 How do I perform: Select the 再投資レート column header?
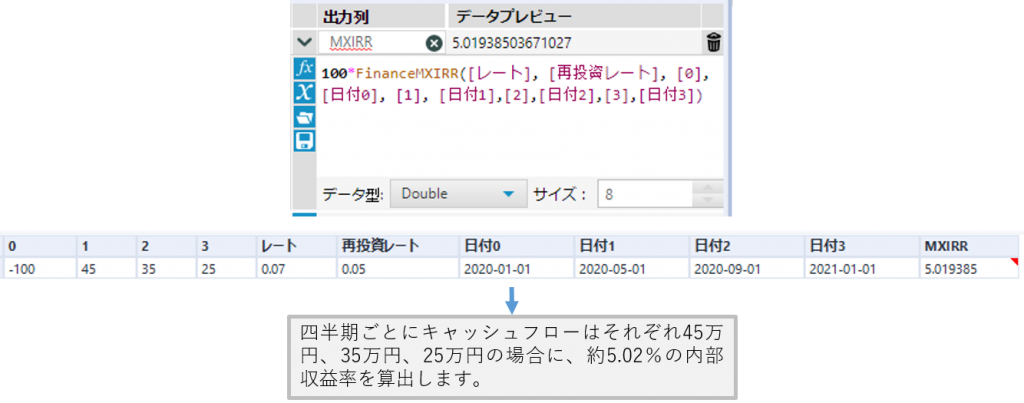point(378,246)
